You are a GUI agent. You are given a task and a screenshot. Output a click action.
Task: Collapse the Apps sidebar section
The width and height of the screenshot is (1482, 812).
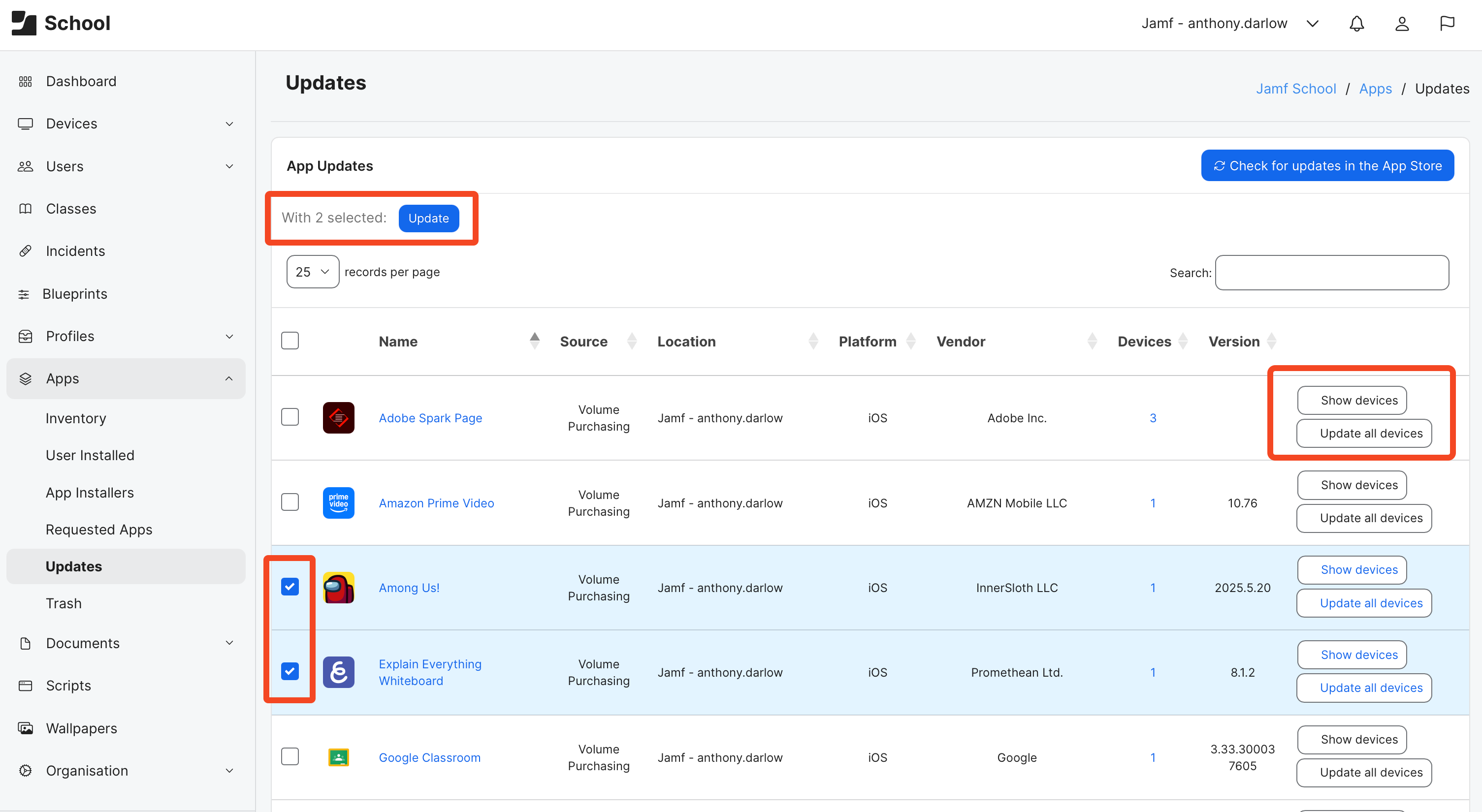[x=229, y=378]
